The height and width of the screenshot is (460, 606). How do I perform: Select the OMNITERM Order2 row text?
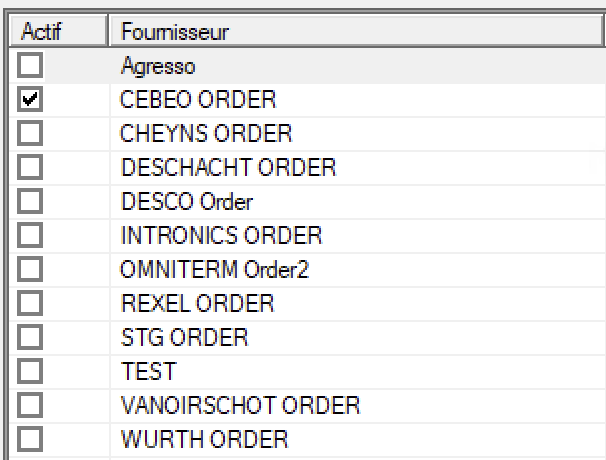click(214, 270)
